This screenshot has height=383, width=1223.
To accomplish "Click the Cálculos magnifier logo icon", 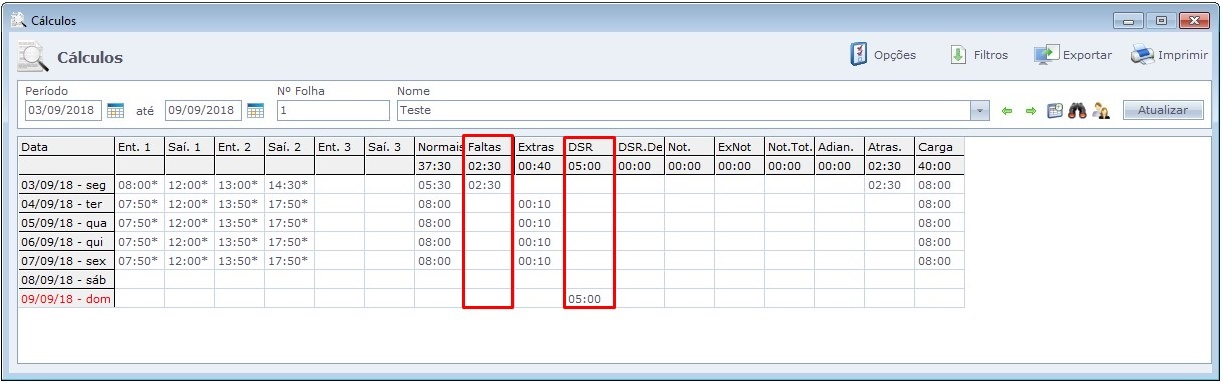I will click(x=33, y=56).
